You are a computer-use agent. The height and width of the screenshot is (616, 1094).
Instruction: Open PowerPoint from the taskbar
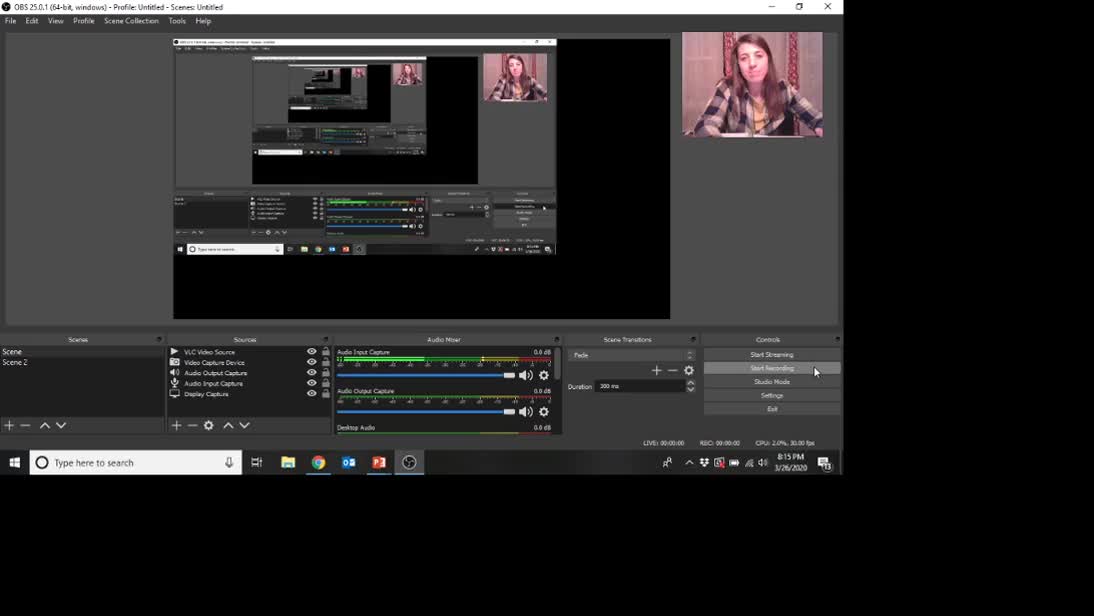click(x=379, y=463)
